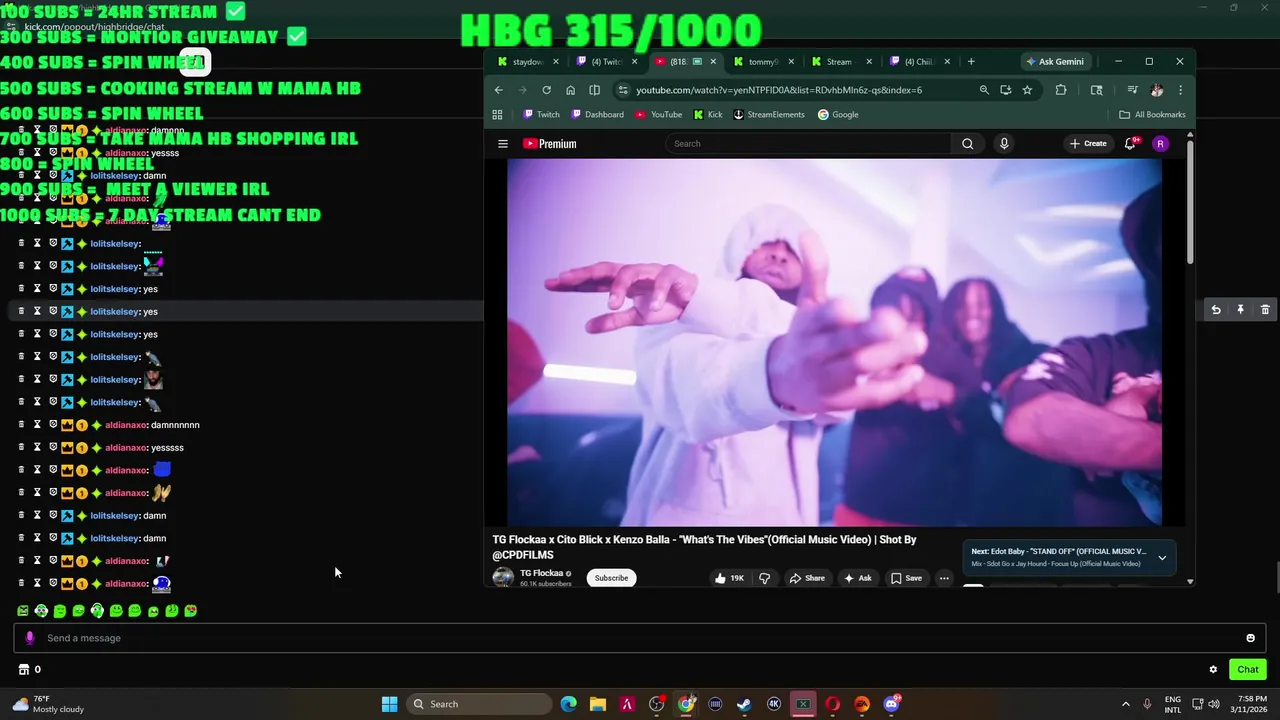The image size is (1280, 720).
Task: Open Chrome home page button
Action: coord(570,90)
